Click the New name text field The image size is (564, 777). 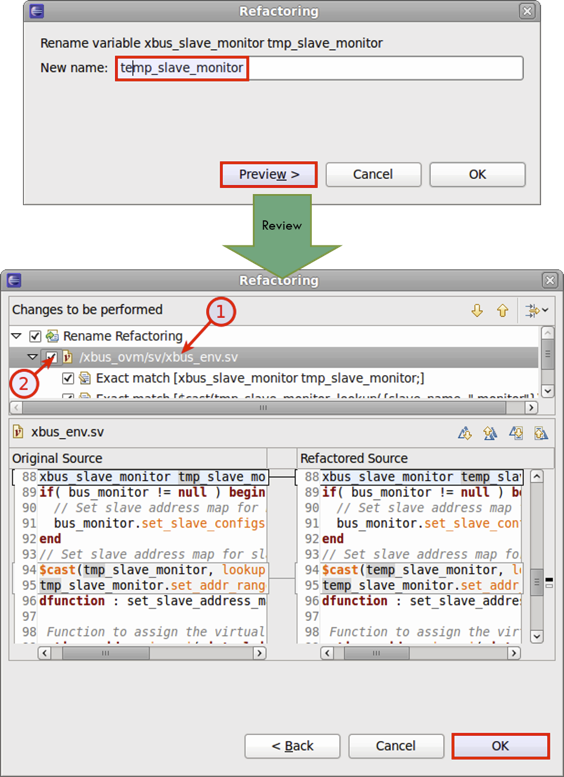pyautogui.click(x=320, y=68)
